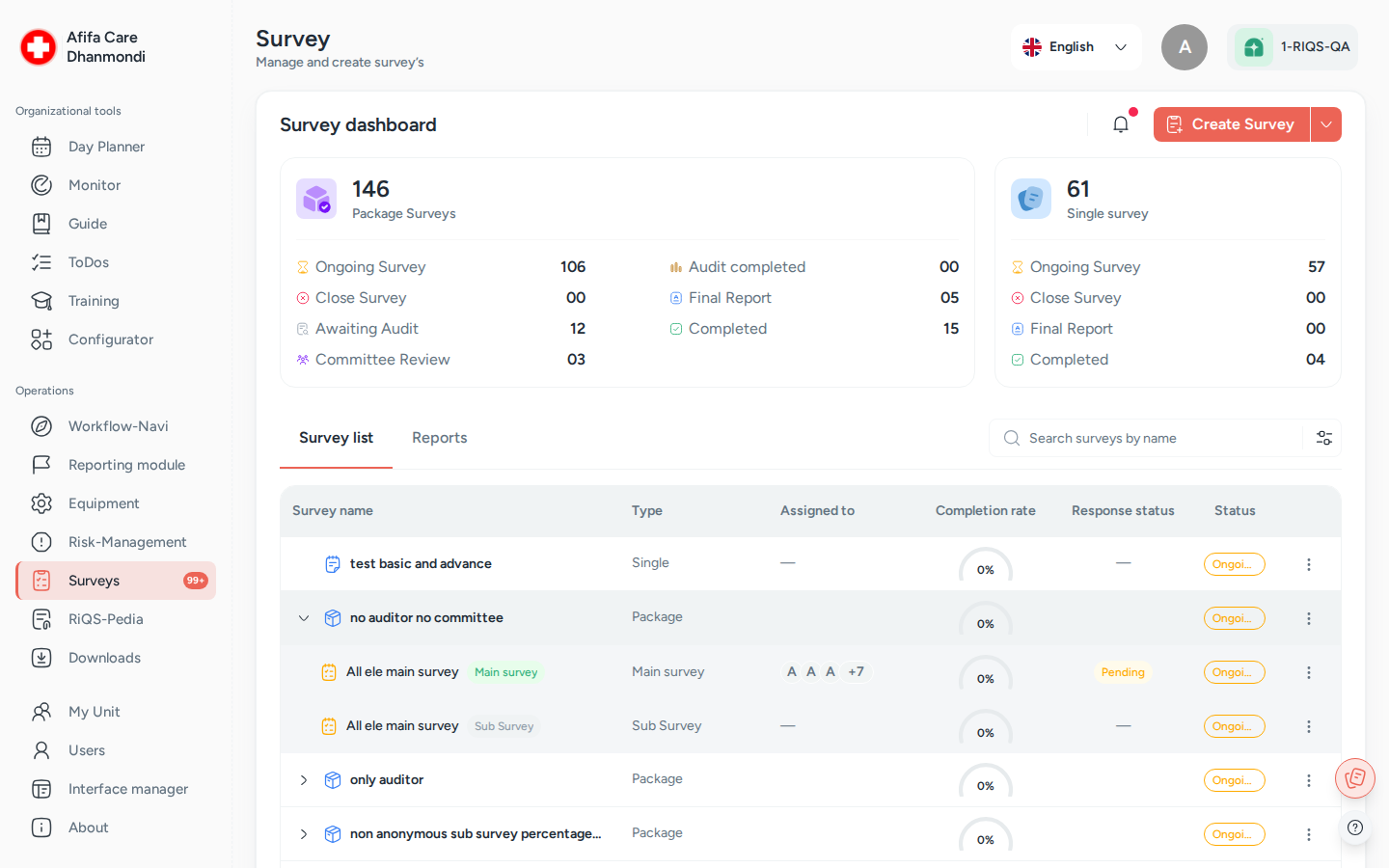Viewport: 1389px width, 868px height.
Task: Open the Users page
Action: (116, 750)
